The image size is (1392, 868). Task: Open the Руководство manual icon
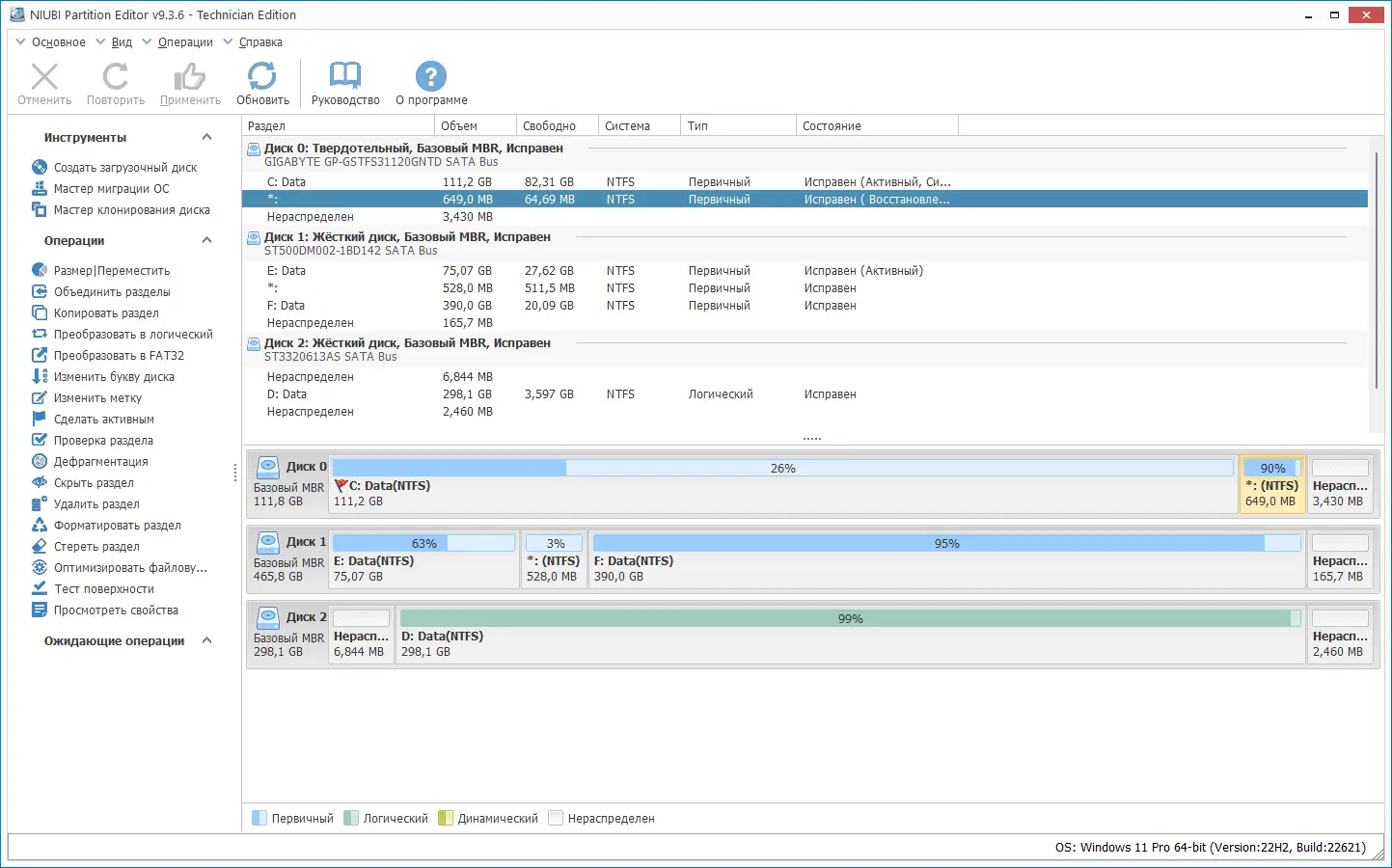[x=345, y=84]
